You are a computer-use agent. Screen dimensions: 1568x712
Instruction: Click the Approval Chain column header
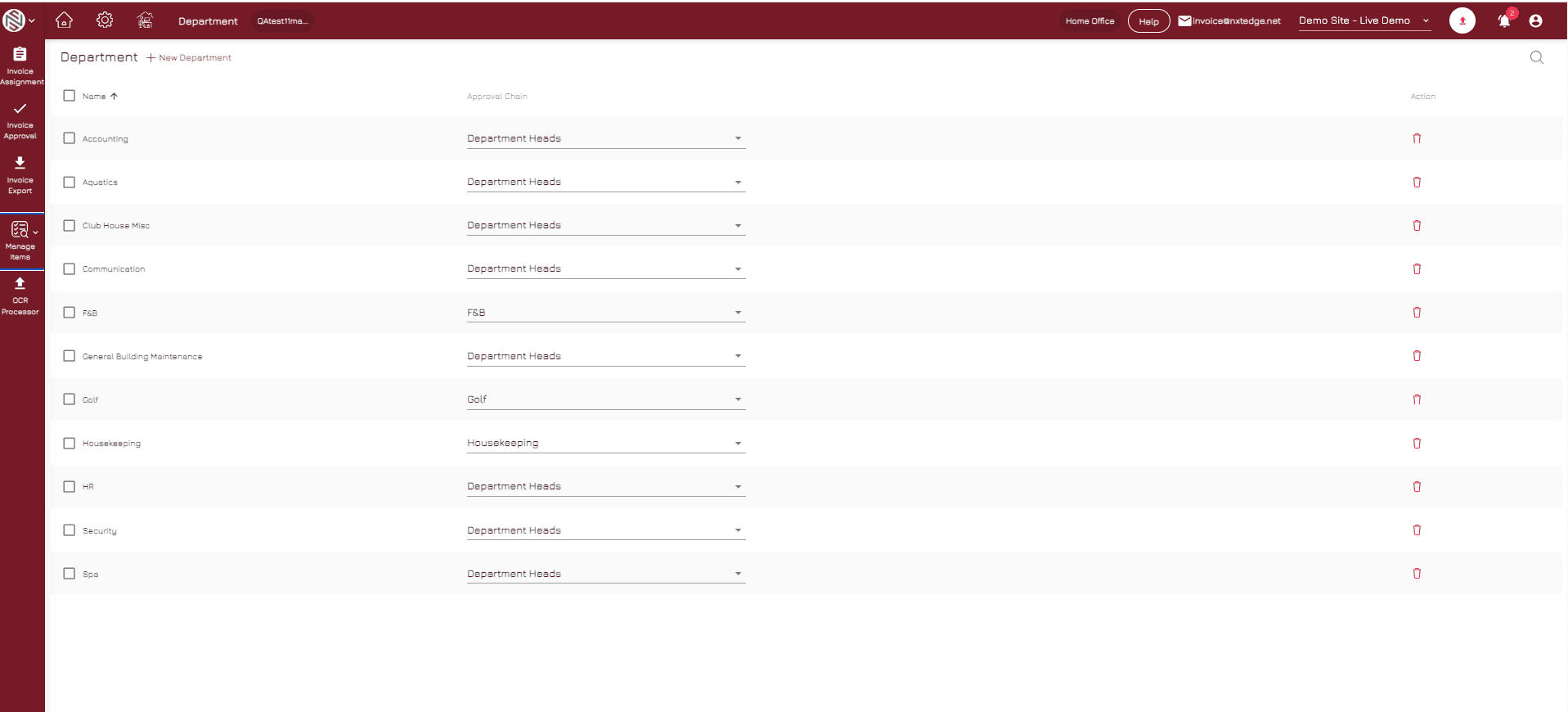click(497, 97)
